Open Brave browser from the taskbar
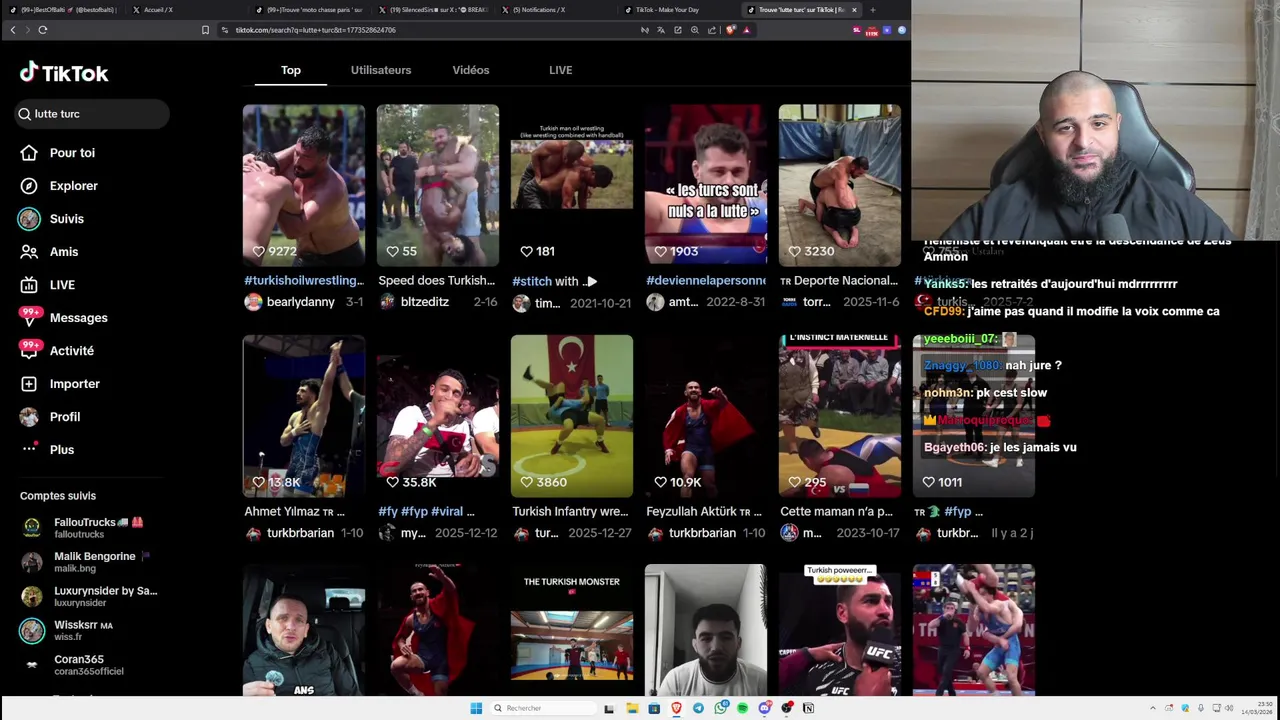Screen dimensions: 1280x720 676,708
